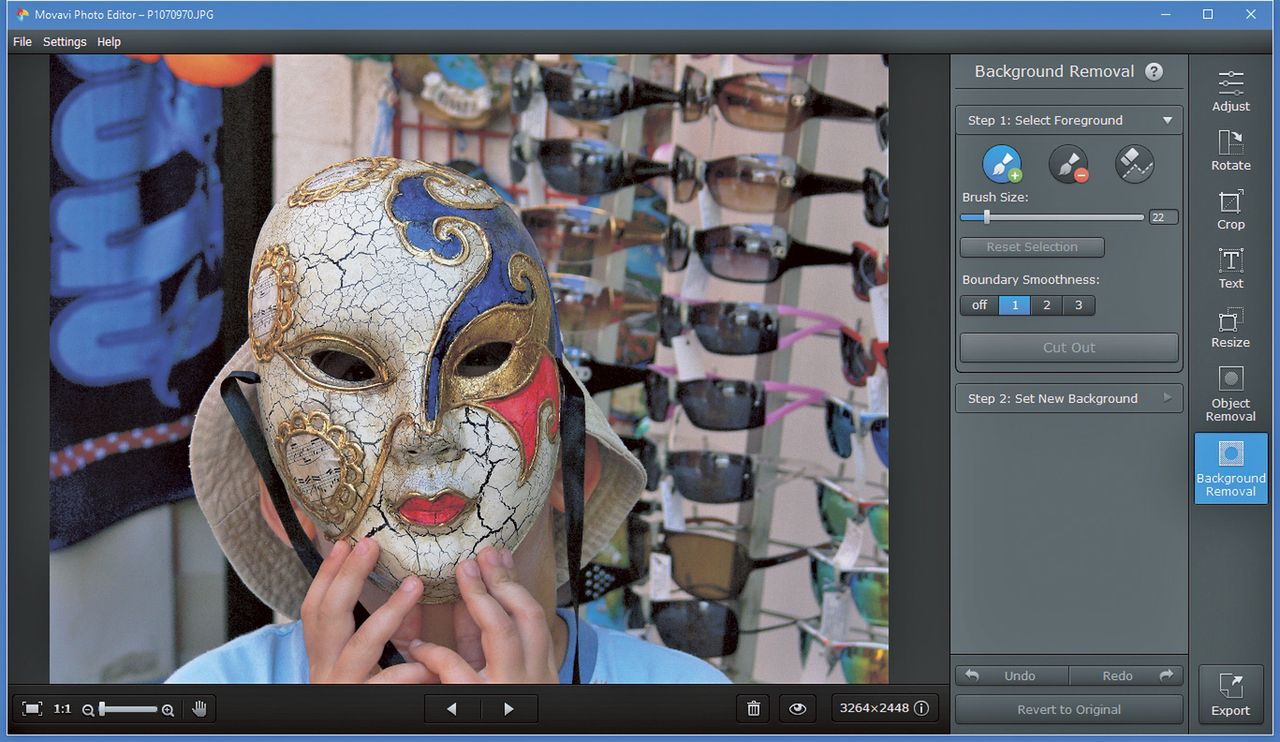
Task: Show image info 3264×2448
Action: point(883,708)
